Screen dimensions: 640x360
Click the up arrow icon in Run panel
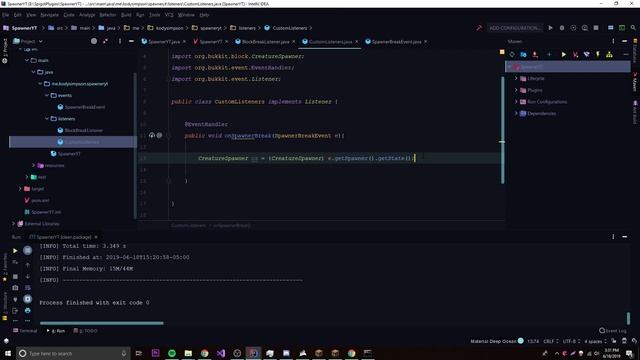click(27, 265)
